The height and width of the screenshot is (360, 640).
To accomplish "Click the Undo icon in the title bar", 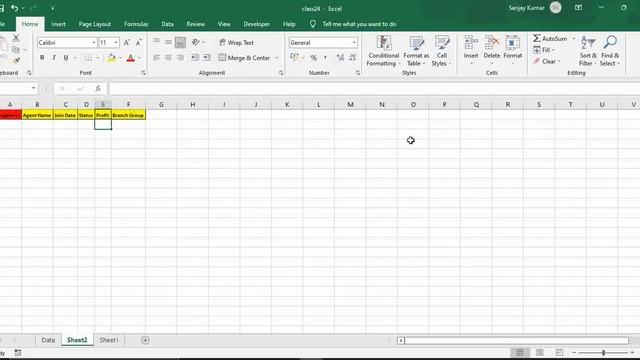I will (15, 8).
